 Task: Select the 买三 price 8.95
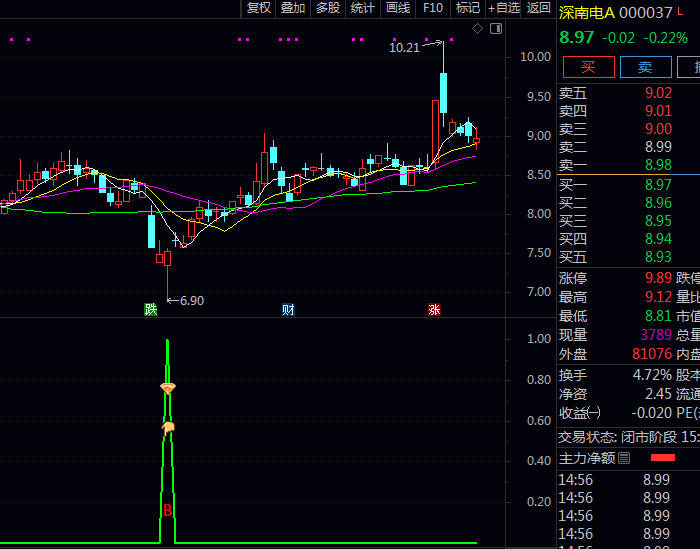(658, 221)
